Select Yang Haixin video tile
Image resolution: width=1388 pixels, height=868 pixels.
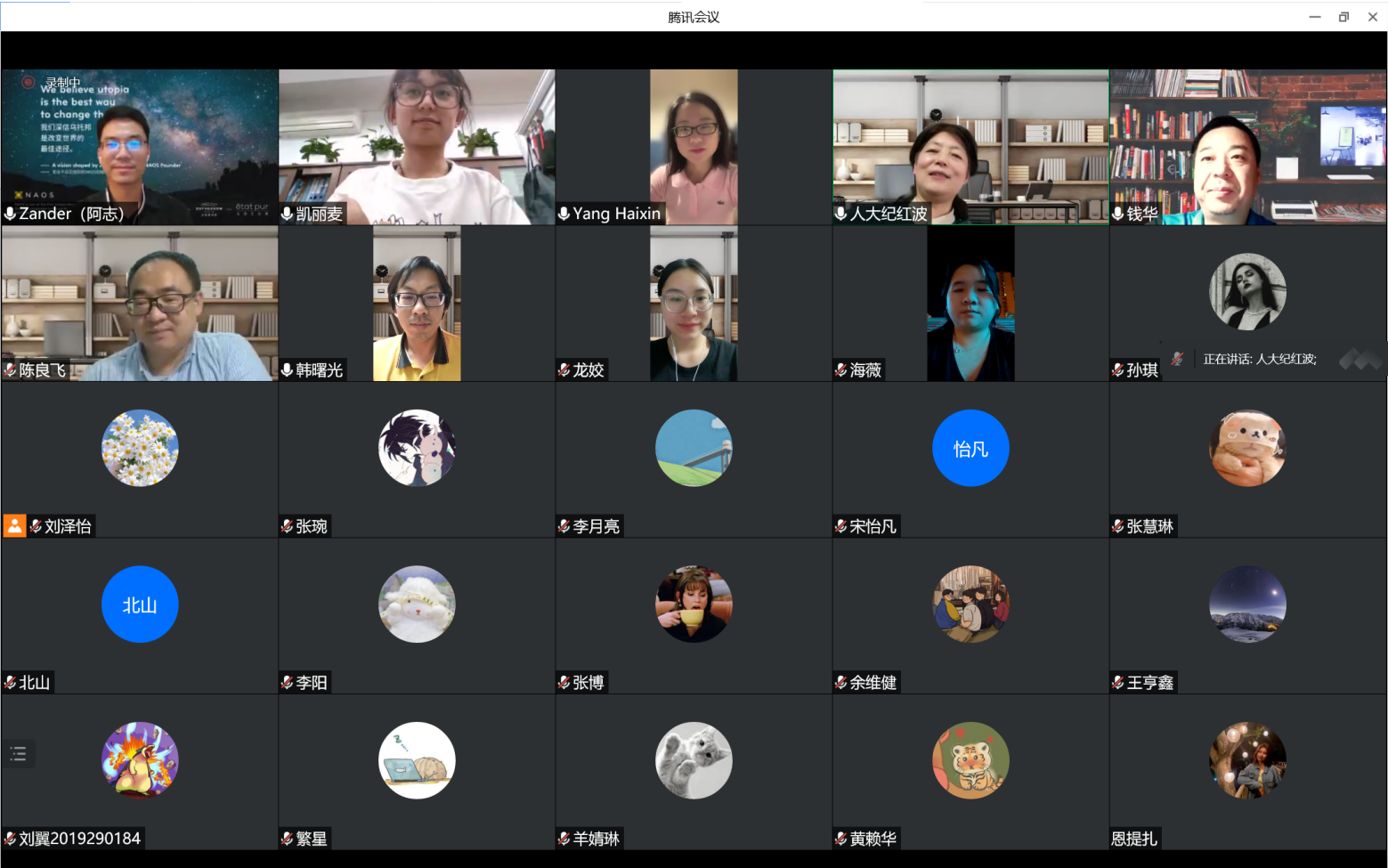click(x=694, y=147)
